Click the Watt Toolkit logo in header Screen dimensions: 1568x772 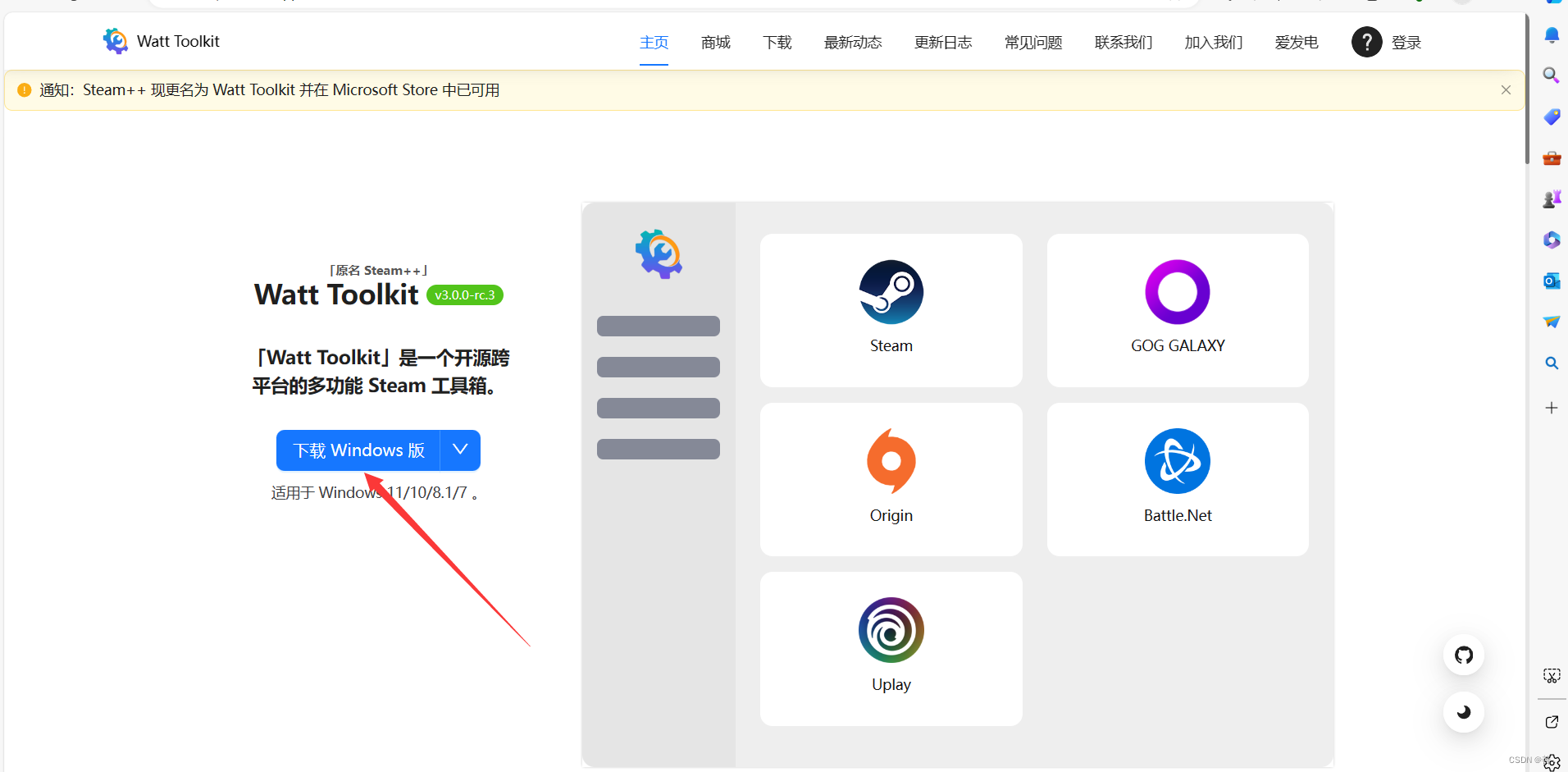click(116, 41)
